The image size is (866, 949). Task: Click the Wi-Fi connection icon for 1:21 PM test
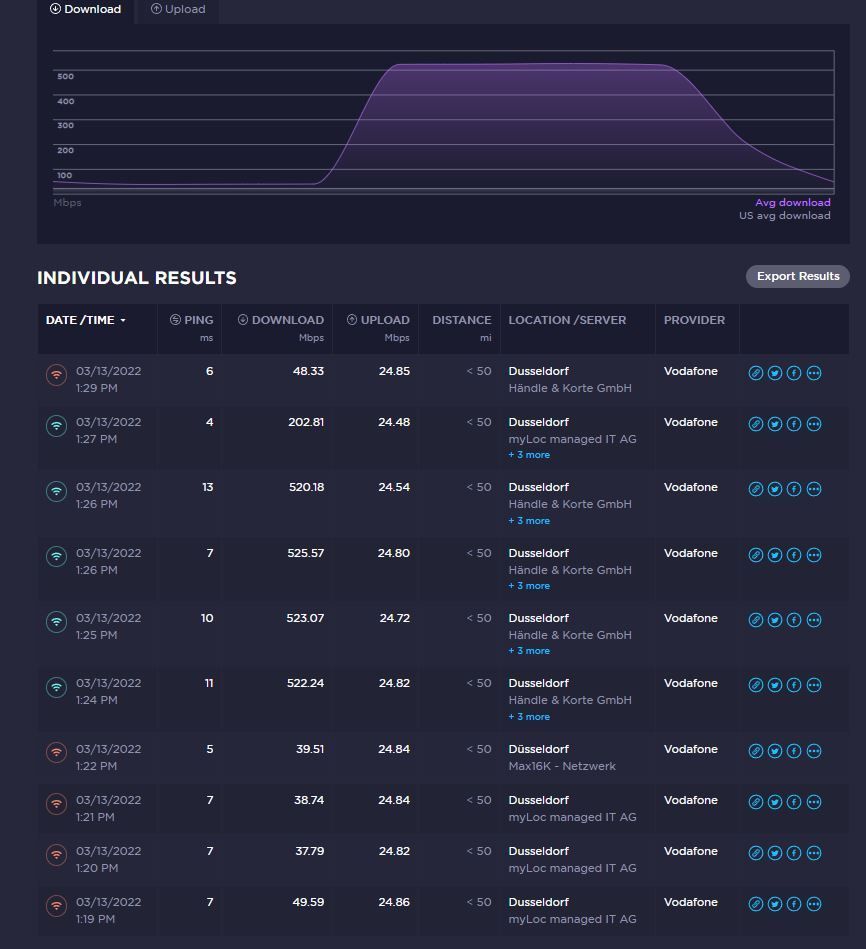coord(57,803)
